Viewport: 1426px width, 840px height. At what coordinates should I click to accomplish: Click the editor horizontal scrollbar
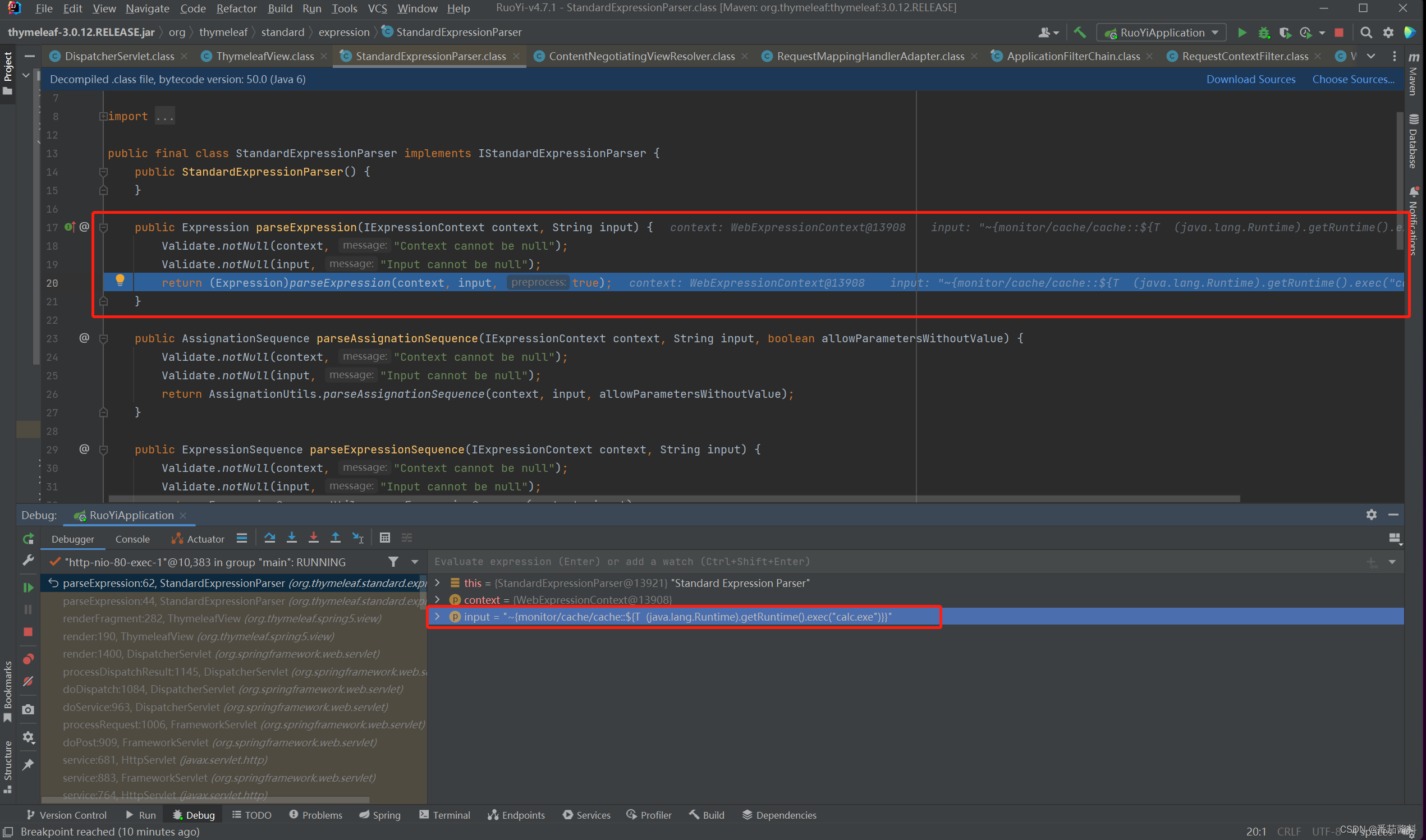click(673, 499)
